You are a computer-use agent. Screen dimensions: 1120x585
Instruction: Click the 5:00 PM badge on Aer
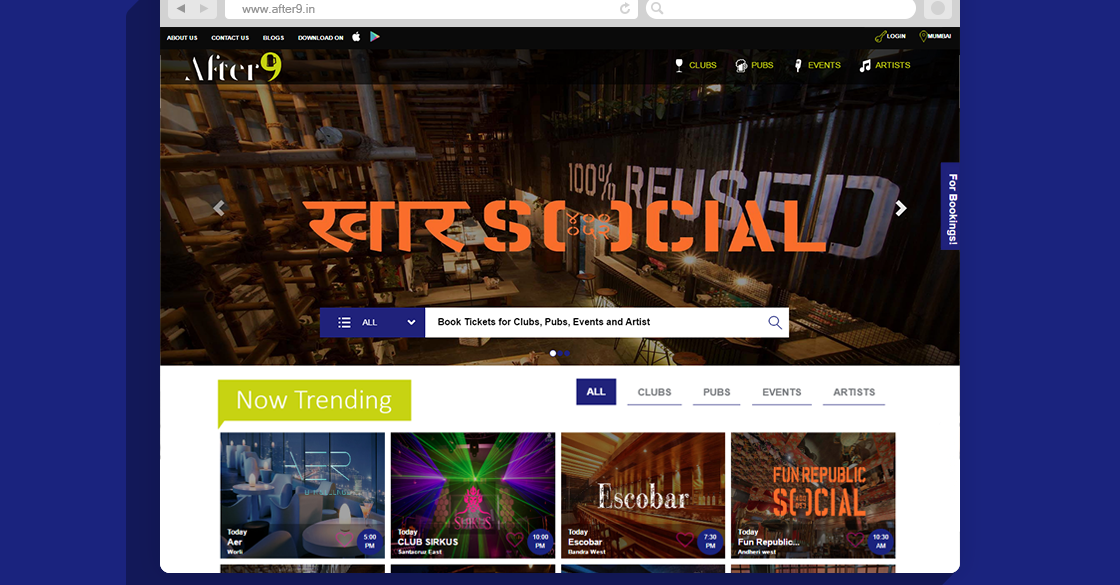pos(369,541)
